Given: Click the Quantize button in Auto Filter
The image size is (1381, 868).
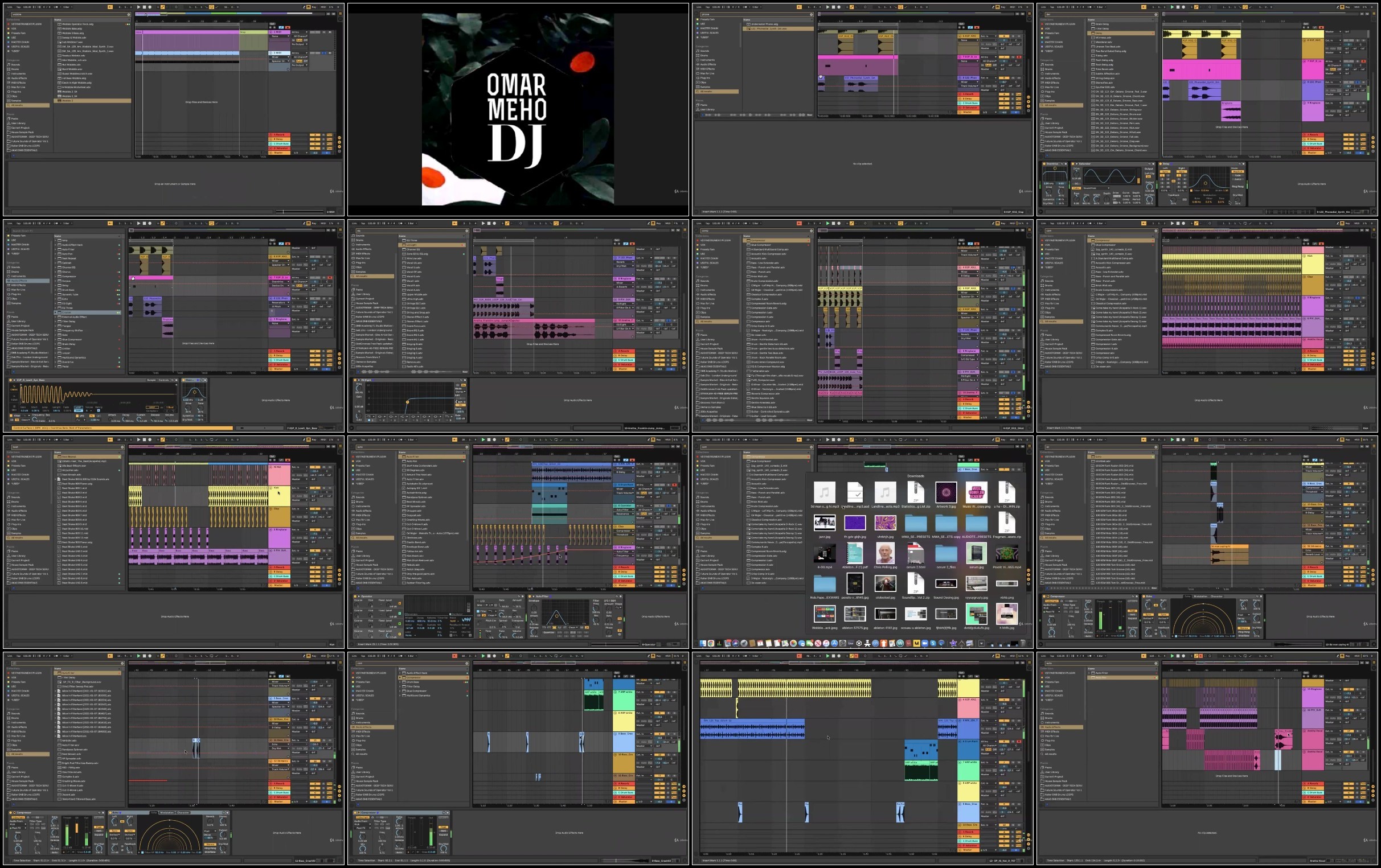Looking at the screenshot, I should (x=550, y=632).
